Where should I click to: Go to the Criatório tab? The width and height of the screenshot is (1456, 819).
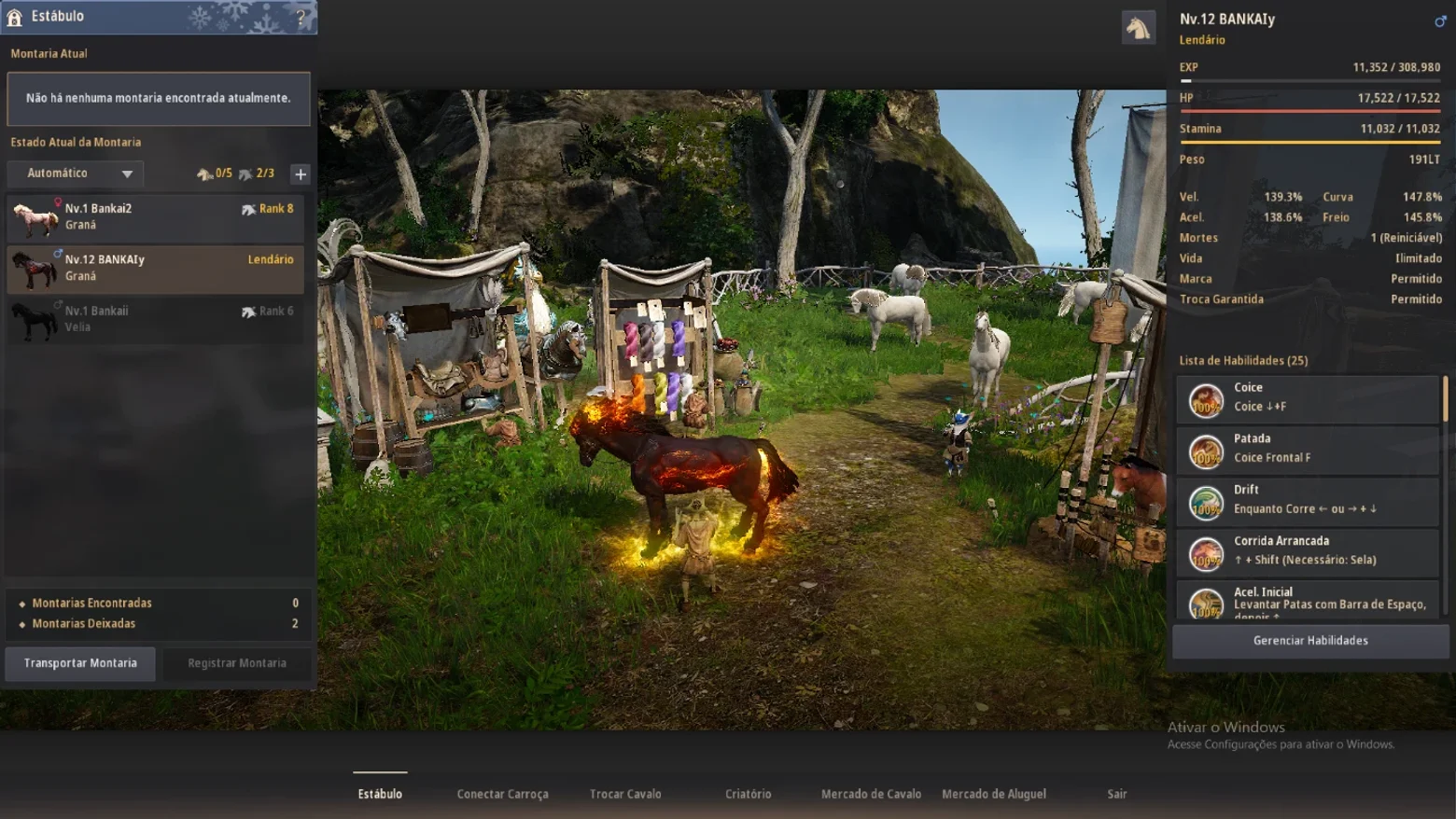pyautogui.click(x=749, y=794)
